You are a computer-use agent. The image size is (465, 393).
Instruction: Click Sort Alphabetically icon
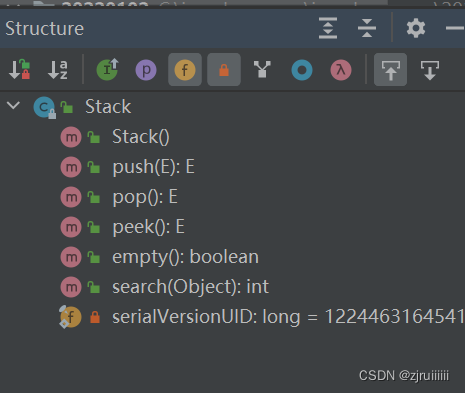(x=58, y=70)
